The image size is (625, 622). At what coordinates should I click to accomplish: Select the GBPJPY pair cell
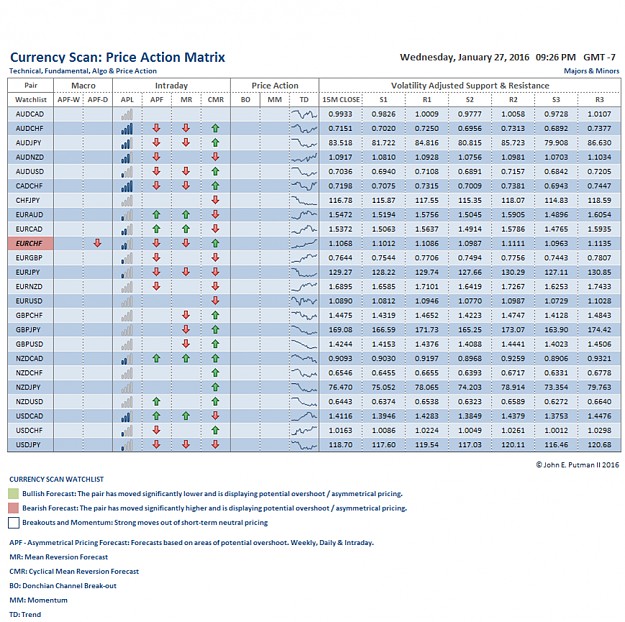30,329
